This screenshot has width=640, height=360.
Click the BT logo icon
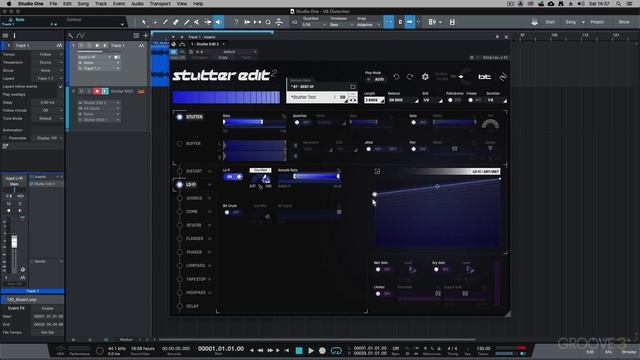(484, 77)
